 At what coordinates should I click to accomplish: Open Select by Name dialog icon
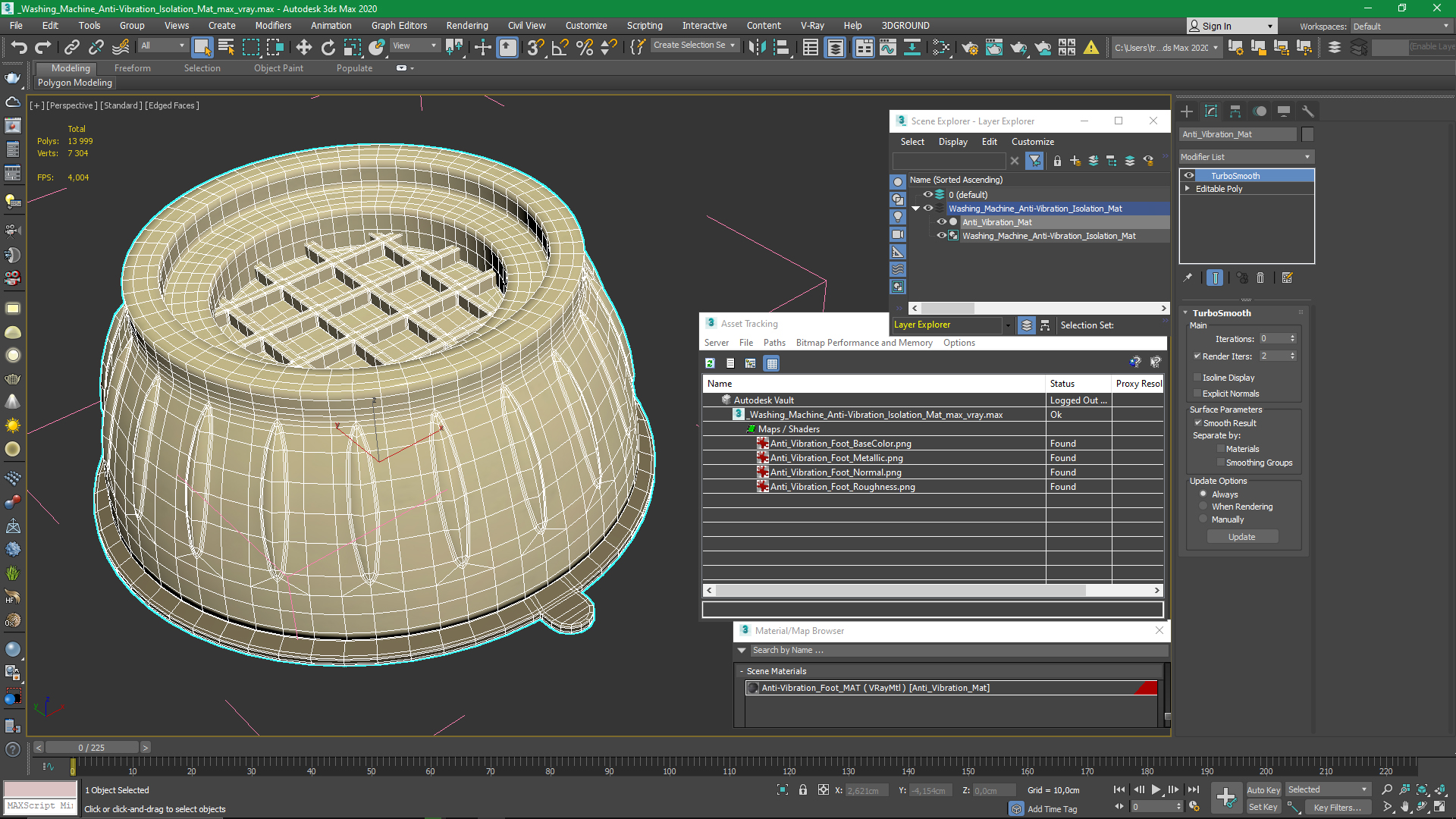click(x=226, y=47)
